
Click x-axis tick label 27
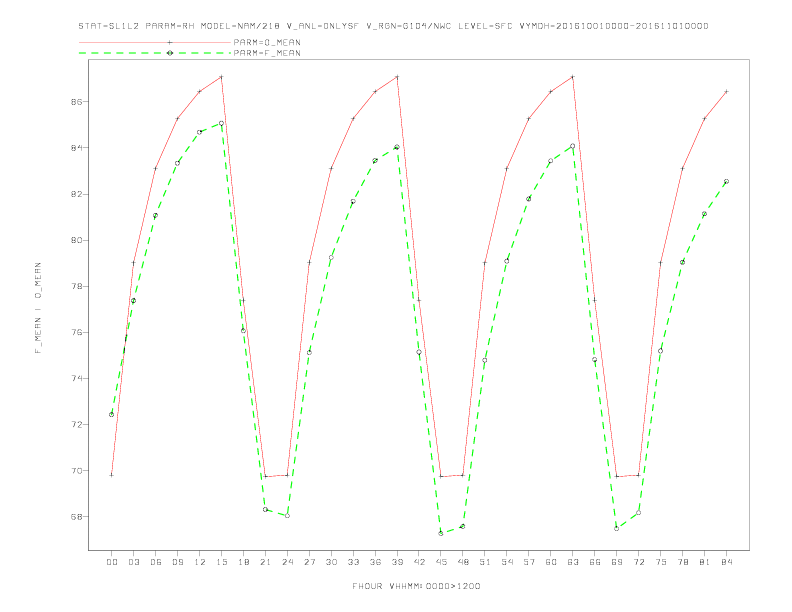coord(310,562)
